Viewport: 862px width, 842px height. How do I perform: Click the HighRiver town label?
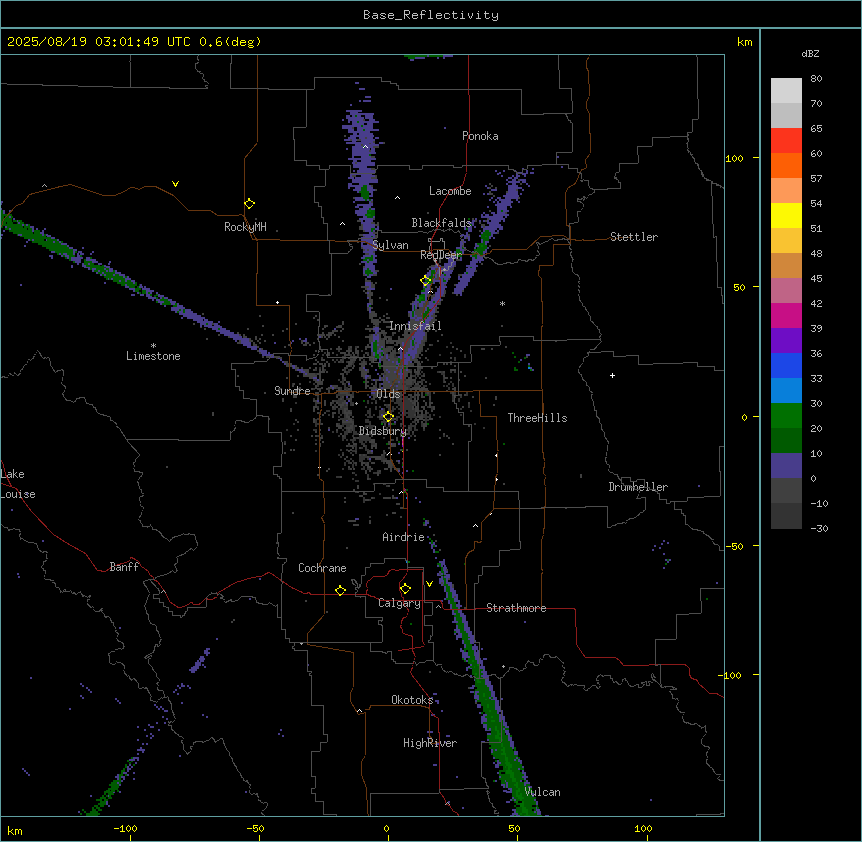click(x=430, y=743)
